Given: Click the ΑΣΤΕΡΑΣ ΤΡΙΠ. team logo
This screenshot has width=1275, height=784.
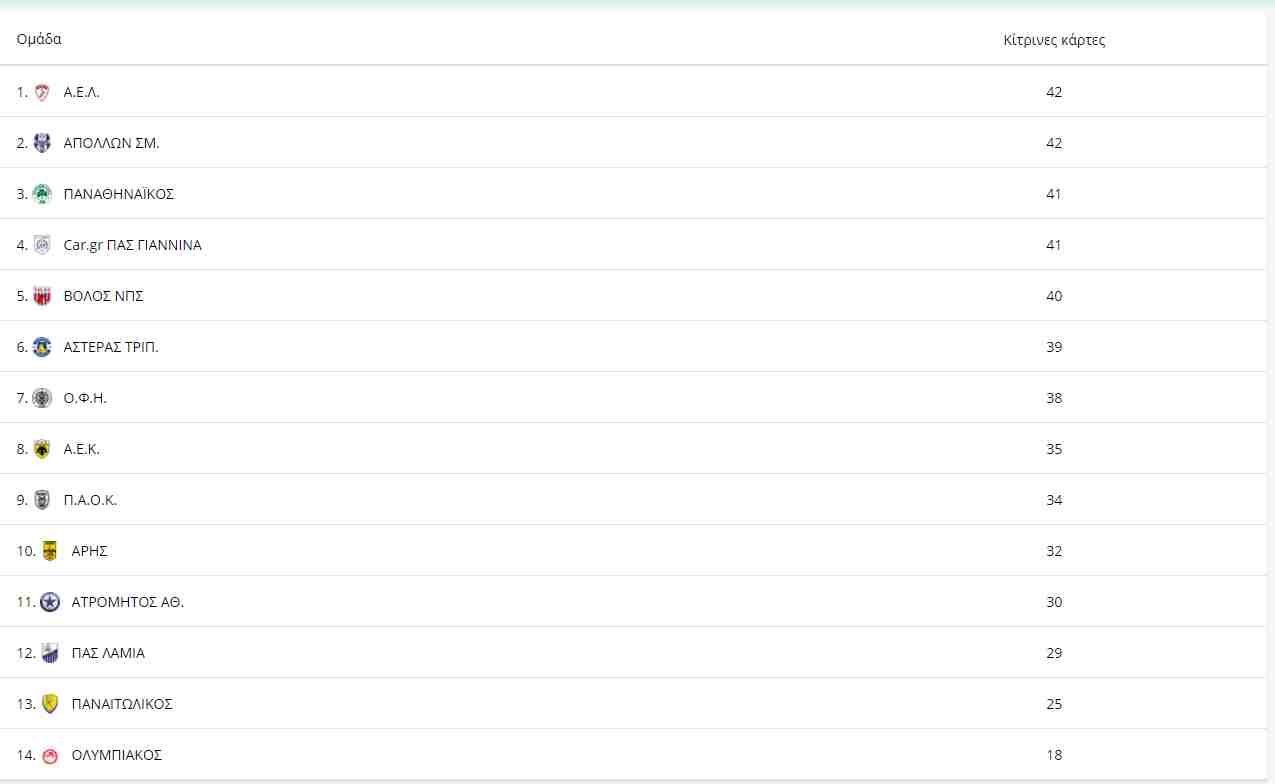Looking at the screenshot, I should click(x=42, y=347).
